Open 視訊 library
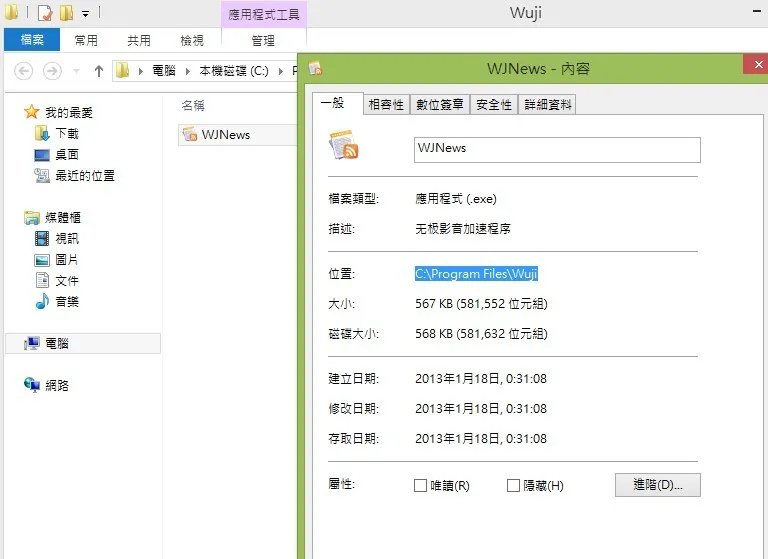This screenshot has width=768, height=559. pos(67,239)
